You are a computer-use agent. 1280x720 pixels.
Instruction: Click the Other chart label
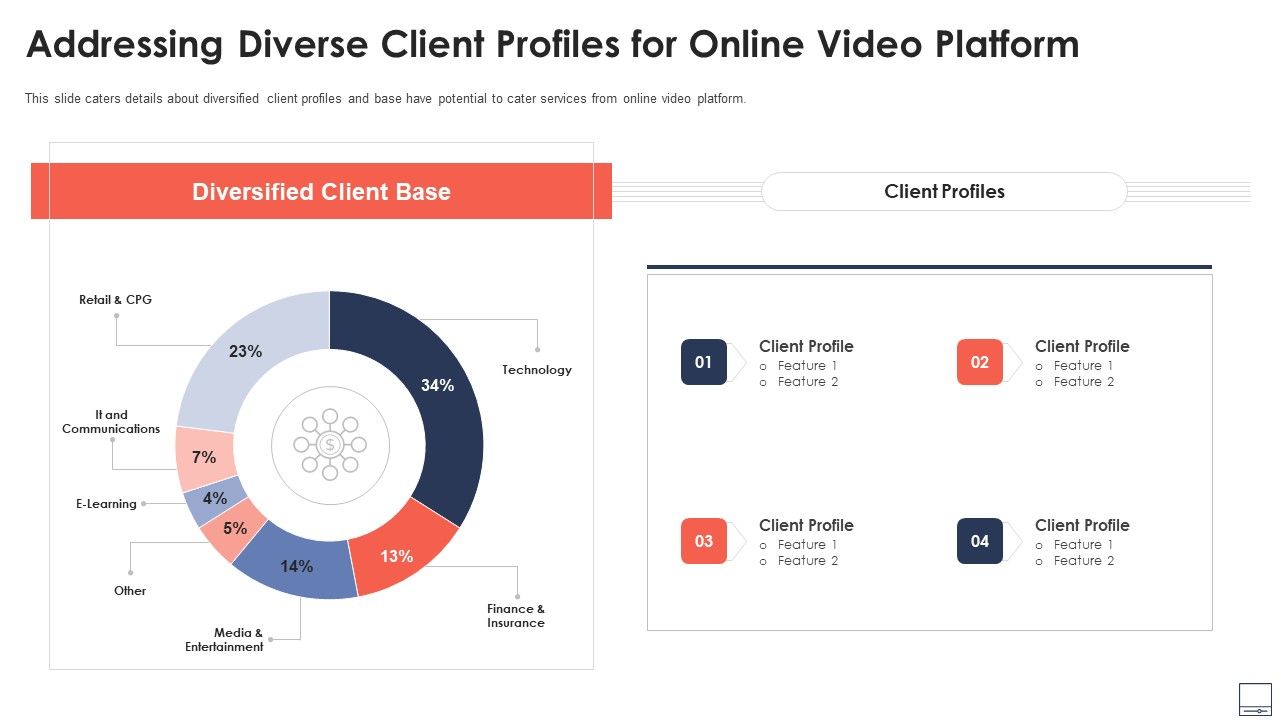(x=130, y=591)
